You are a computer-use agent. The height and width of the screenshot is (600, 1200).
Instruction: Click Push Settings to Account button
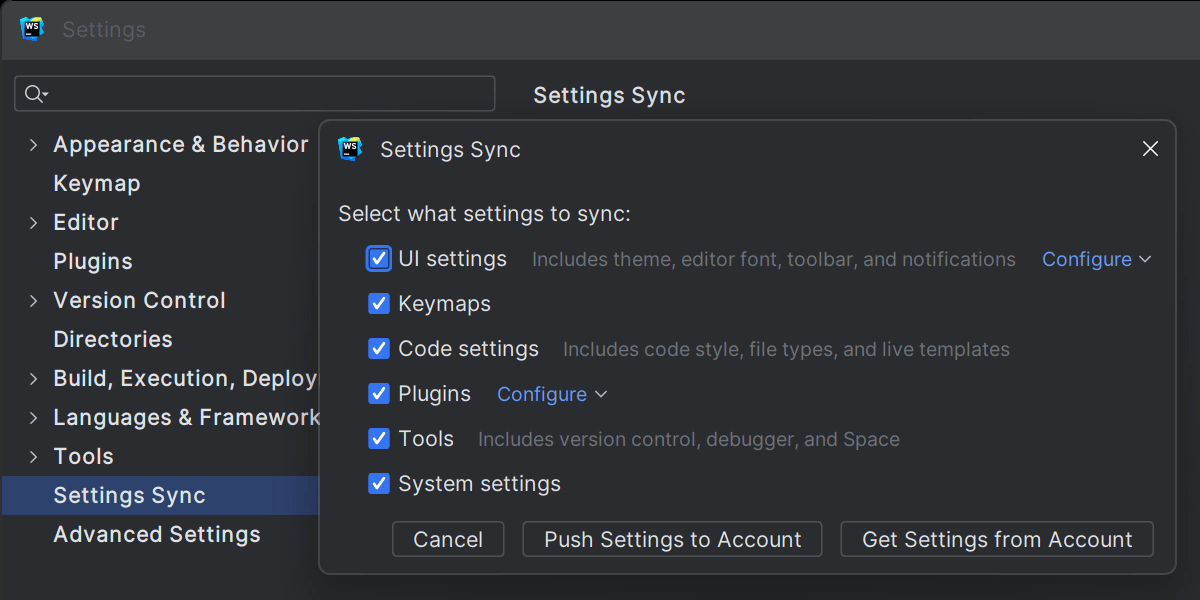click(x=672, y=539)
